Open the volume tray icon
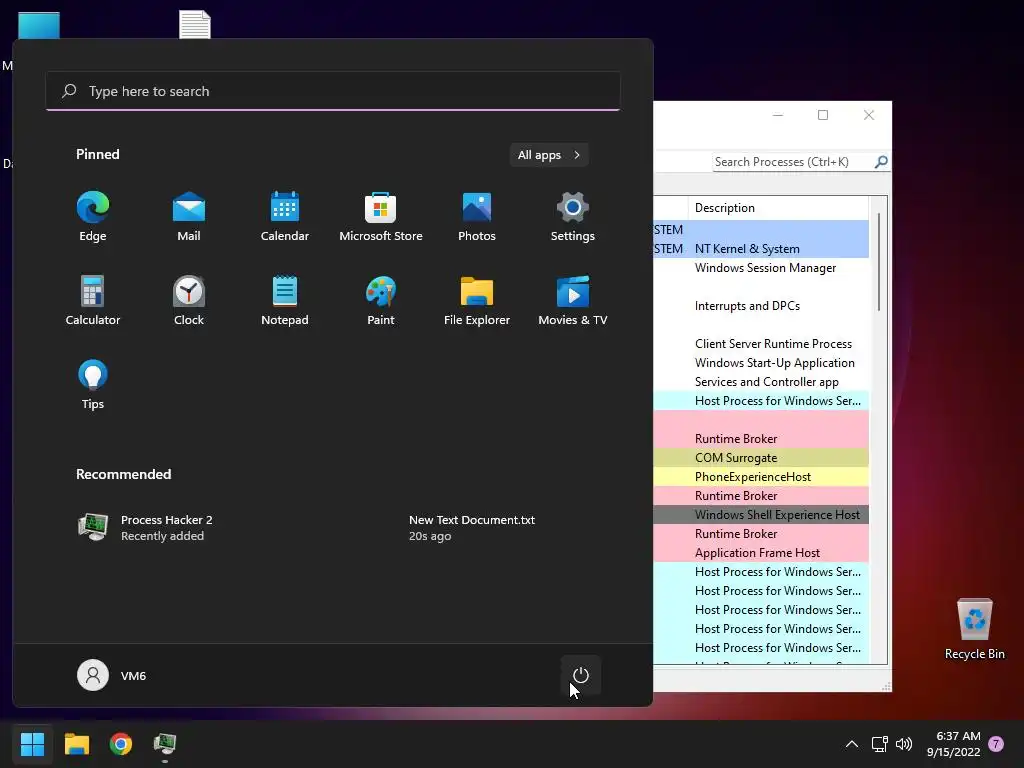 904,744
